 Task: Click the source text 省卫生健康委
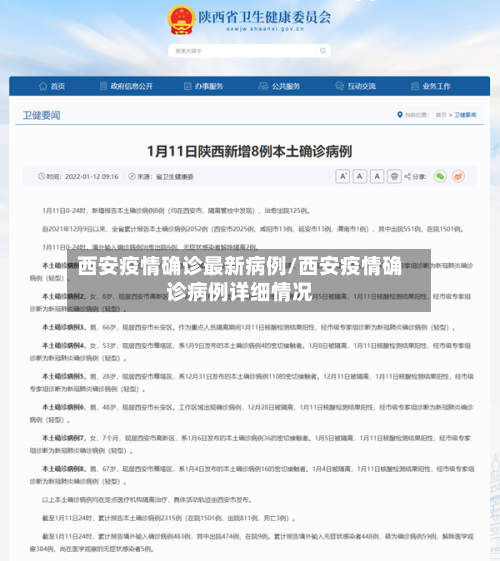[x=175, y=177]
